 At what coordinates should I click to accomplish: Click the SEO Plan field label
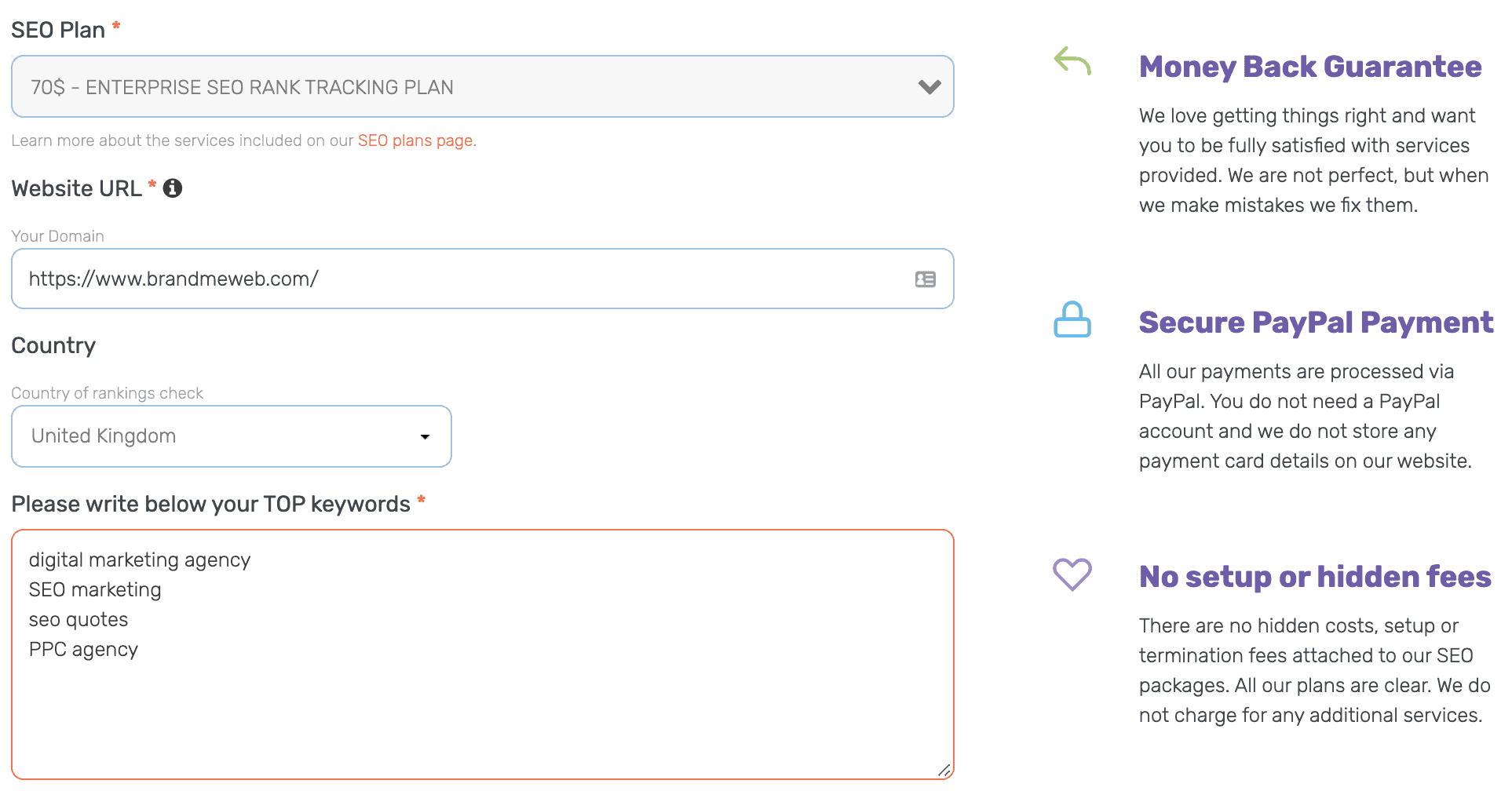pyautogui.click(x=58, y=30)
